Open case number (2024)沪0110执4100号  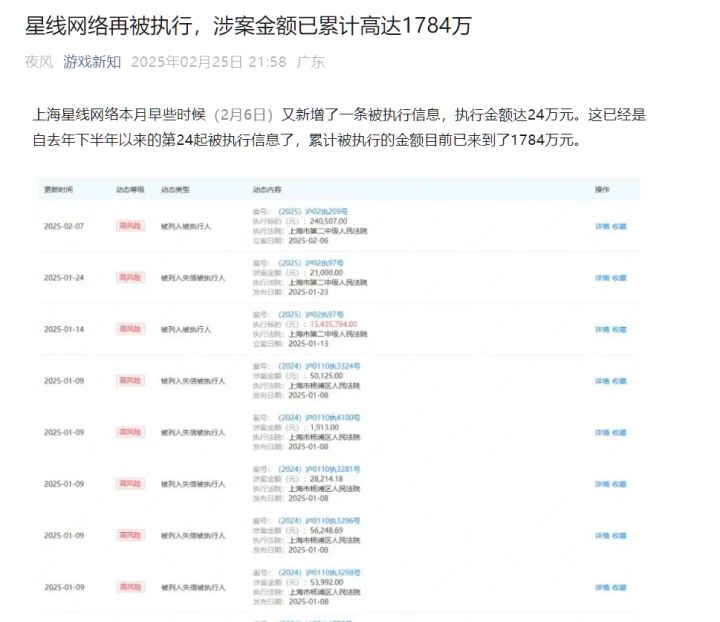coord(319,417)
